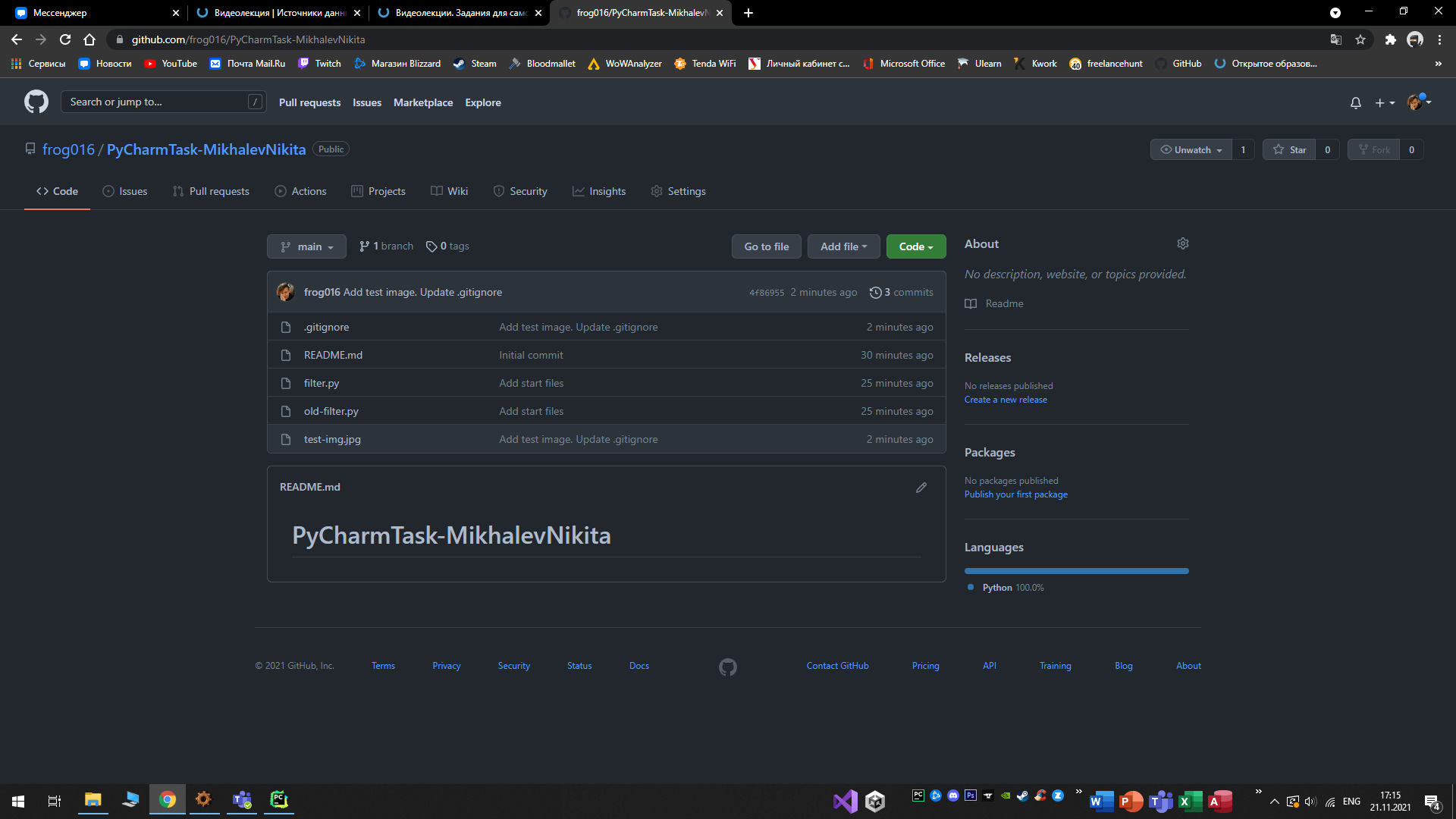
Task: Open the user avatar menu
Action: coord(1419,102)
